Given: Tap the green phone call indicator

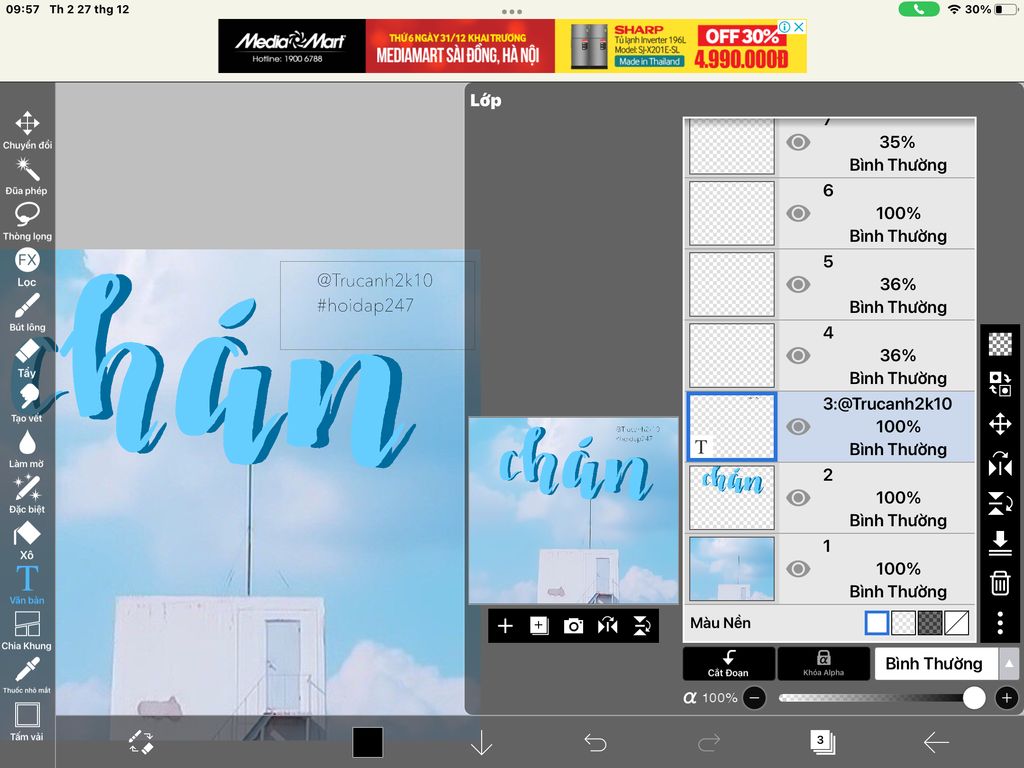Looking at the screenshot, I should (x=919, y=9).
